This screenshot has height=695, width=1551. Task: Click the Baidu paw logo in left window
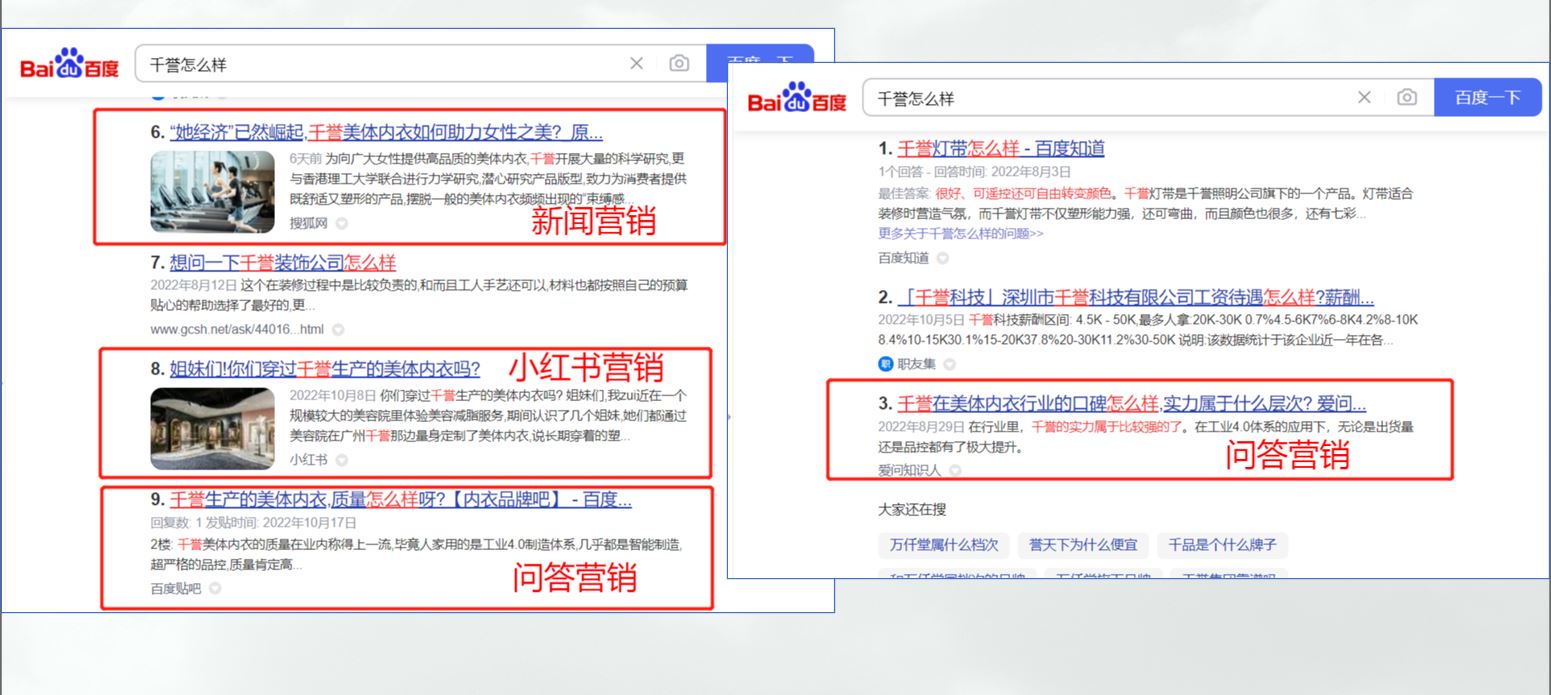[69, 65]
